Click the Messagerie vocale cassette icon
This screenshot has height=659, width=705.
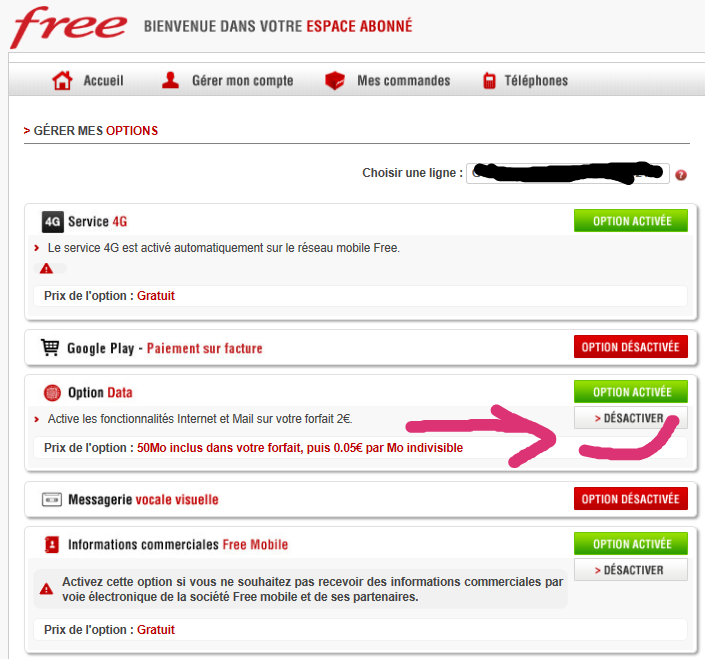(x=52, y=499)
